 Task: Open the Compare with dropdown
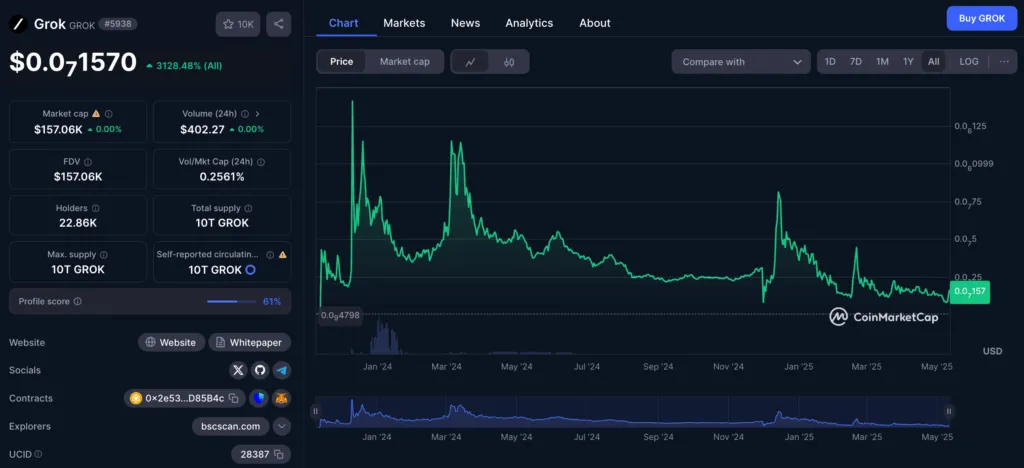click(741, 62)
